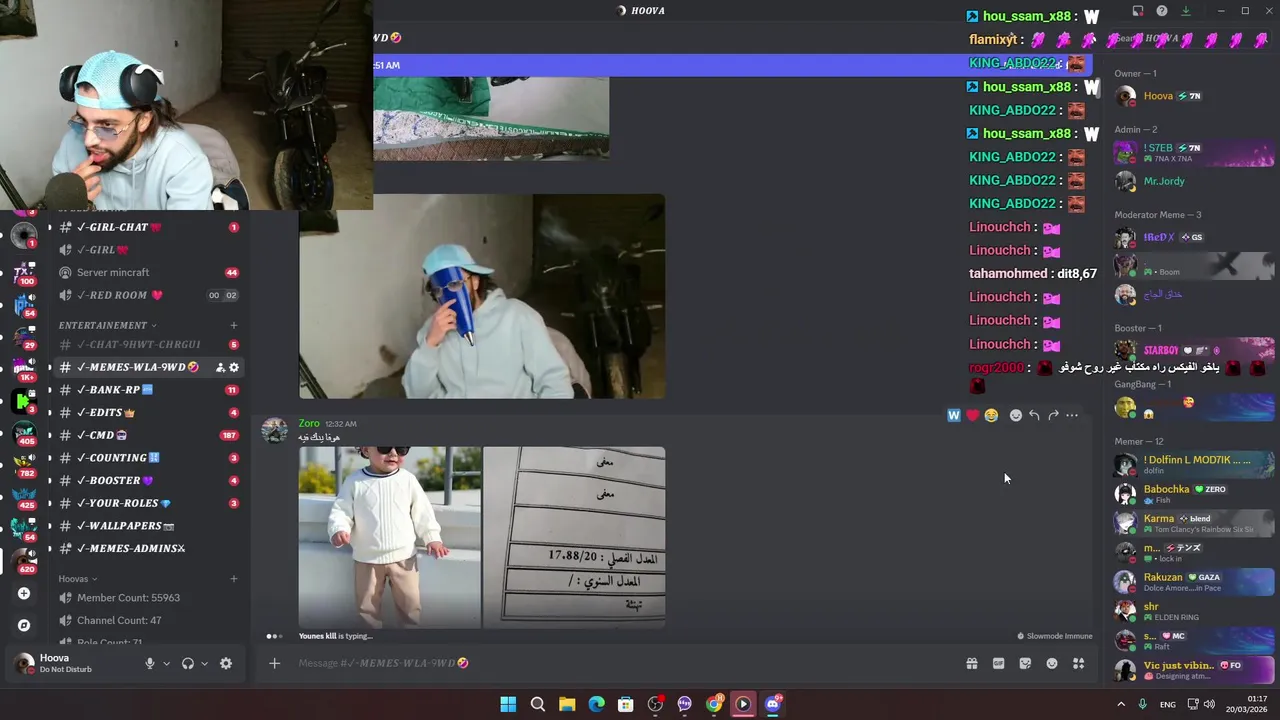The height and width of the screenshot is (720, 1280).
Task: Open microphone input options arrow
Action: pos(166,663)
